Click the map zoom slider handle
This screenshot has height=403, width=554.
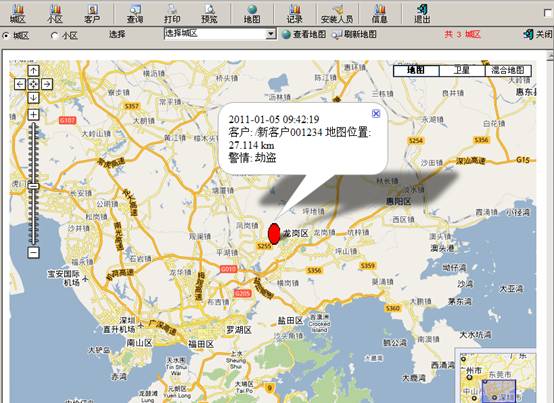34,186
